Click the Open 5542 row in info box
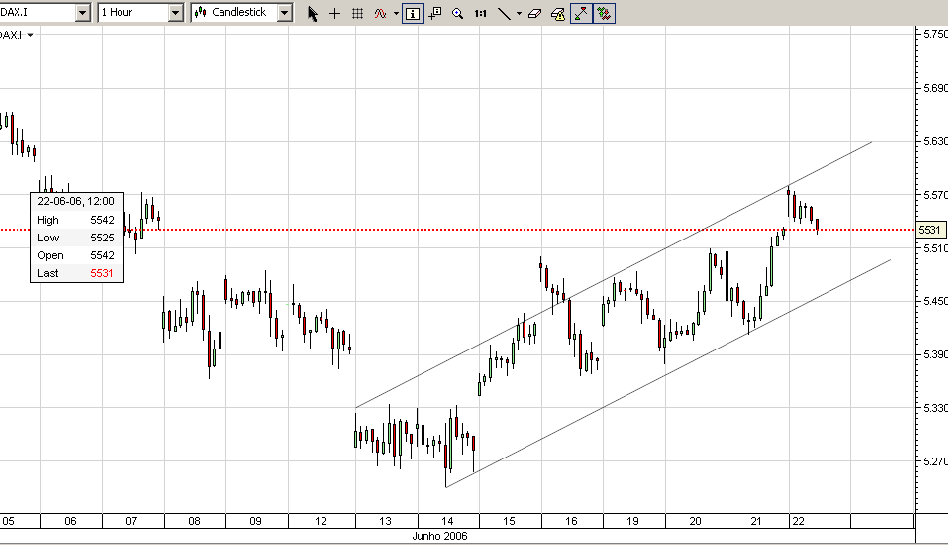The width and height of the screenshot is (948, 545). click(76, 255)
